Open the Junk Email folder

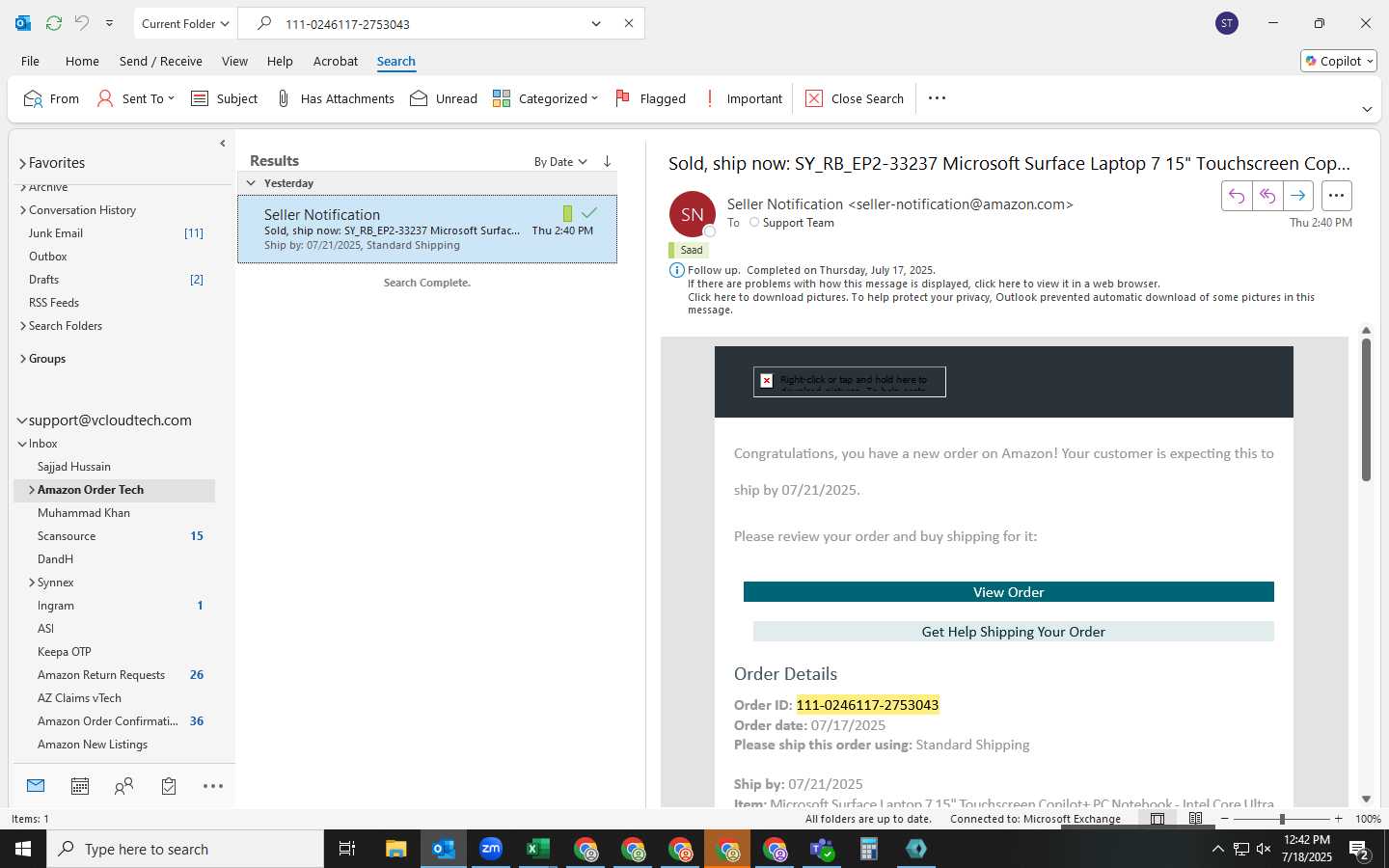(x=56, y=233)
